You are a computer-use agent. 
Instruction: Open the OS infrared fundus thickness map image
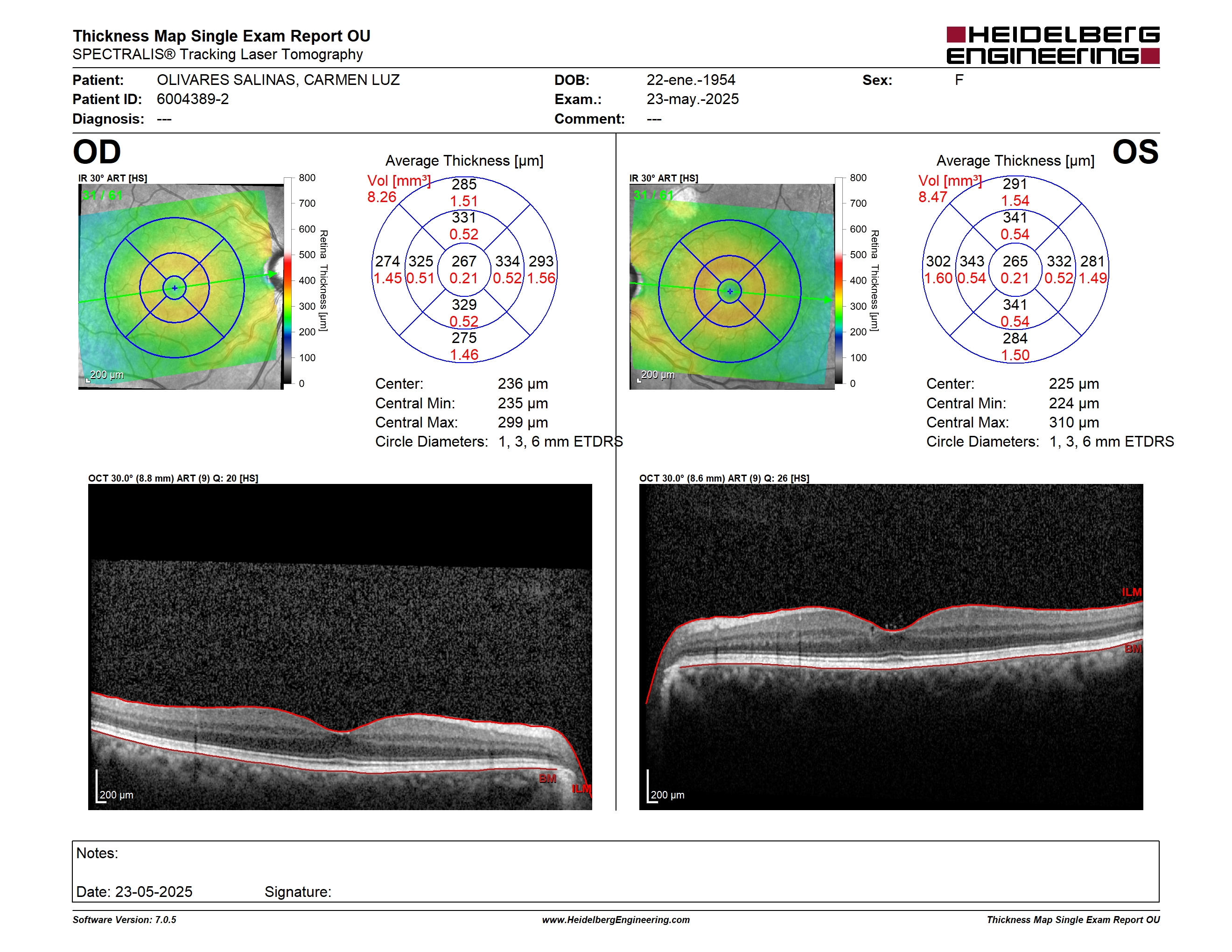tap(732, 287)
